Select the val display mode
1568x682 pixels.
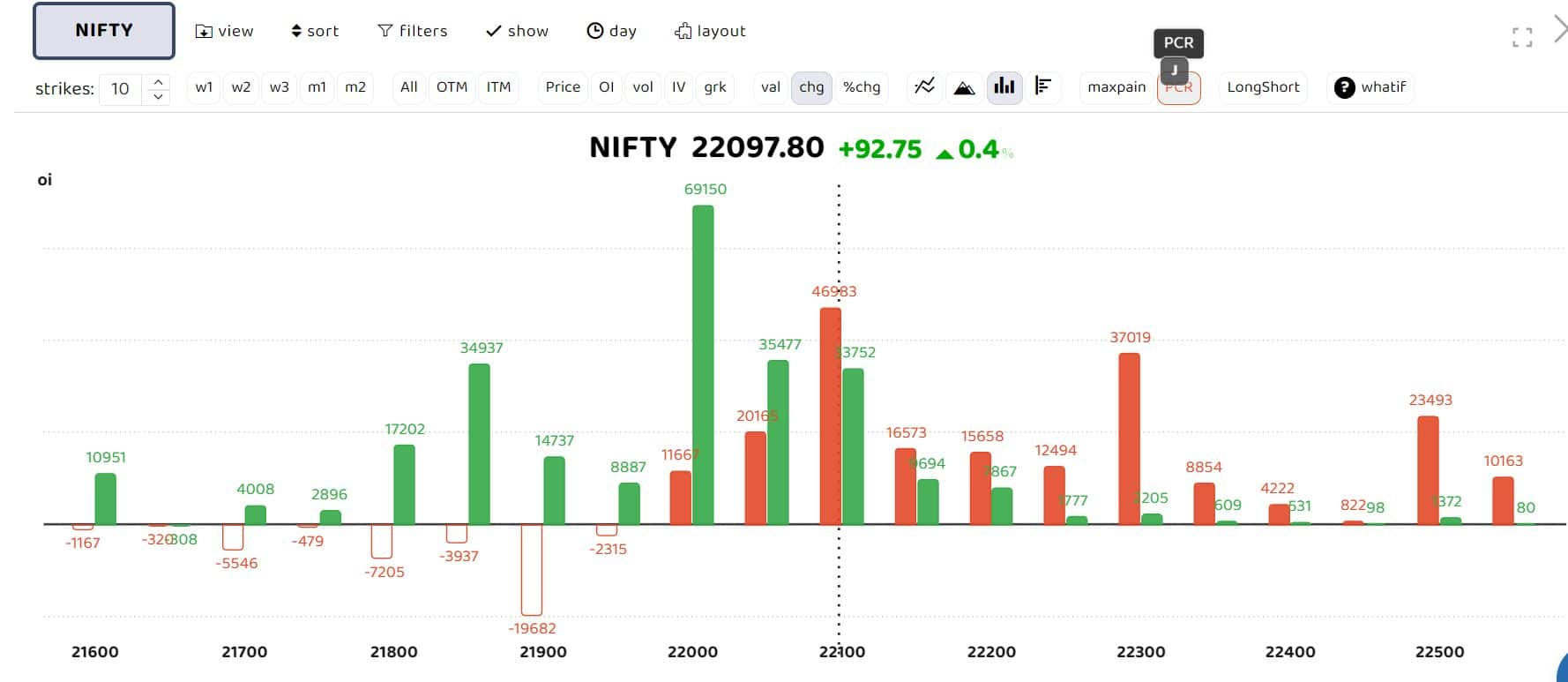pos(771,87)
